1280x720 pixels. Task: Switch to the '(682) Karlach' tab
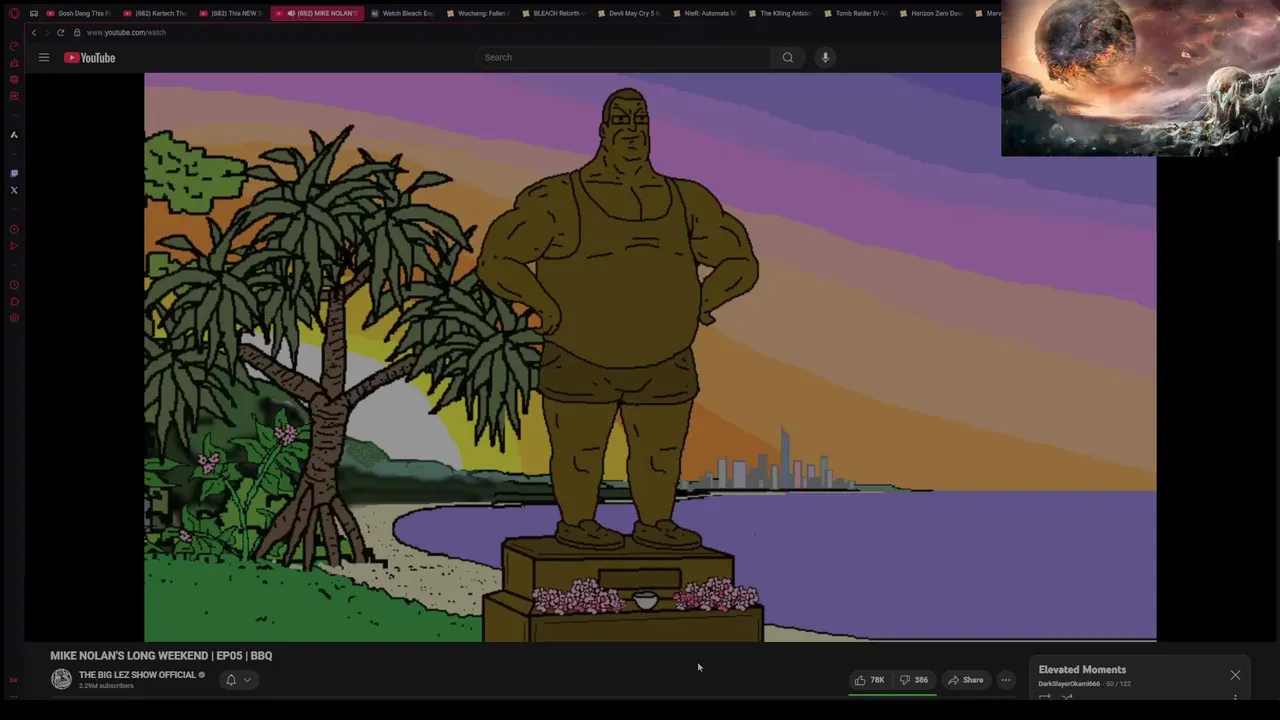pyautogui.click(x=155, y=13)
